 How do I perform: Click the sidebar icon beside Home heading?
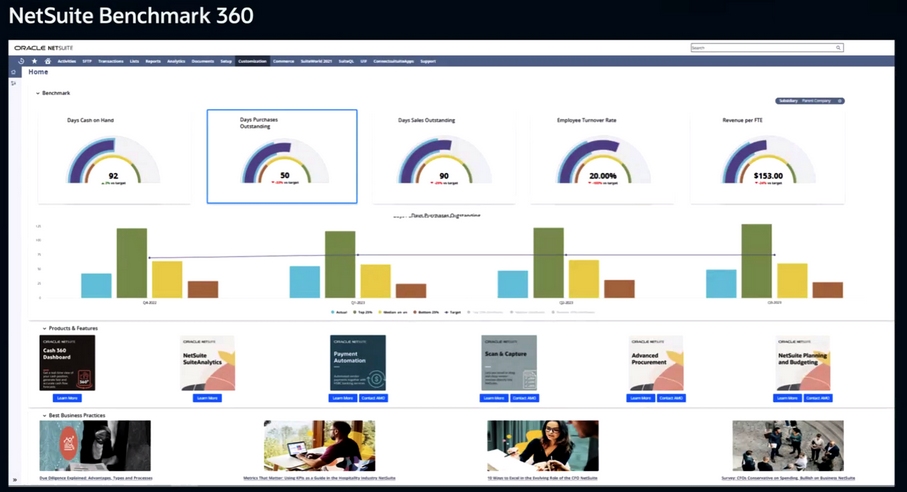pyautogui.click(x=13, y=72)
